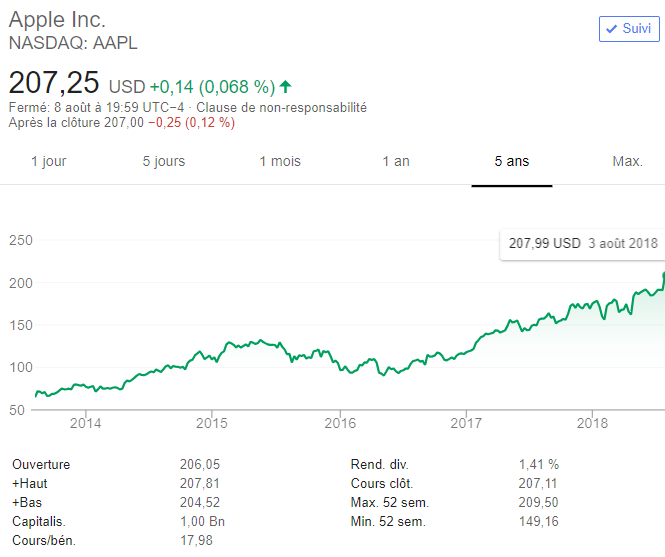This screenshot has height=557, width=665.
Task: Click the green up arrow beside percentage change
Action: point(286,86)
